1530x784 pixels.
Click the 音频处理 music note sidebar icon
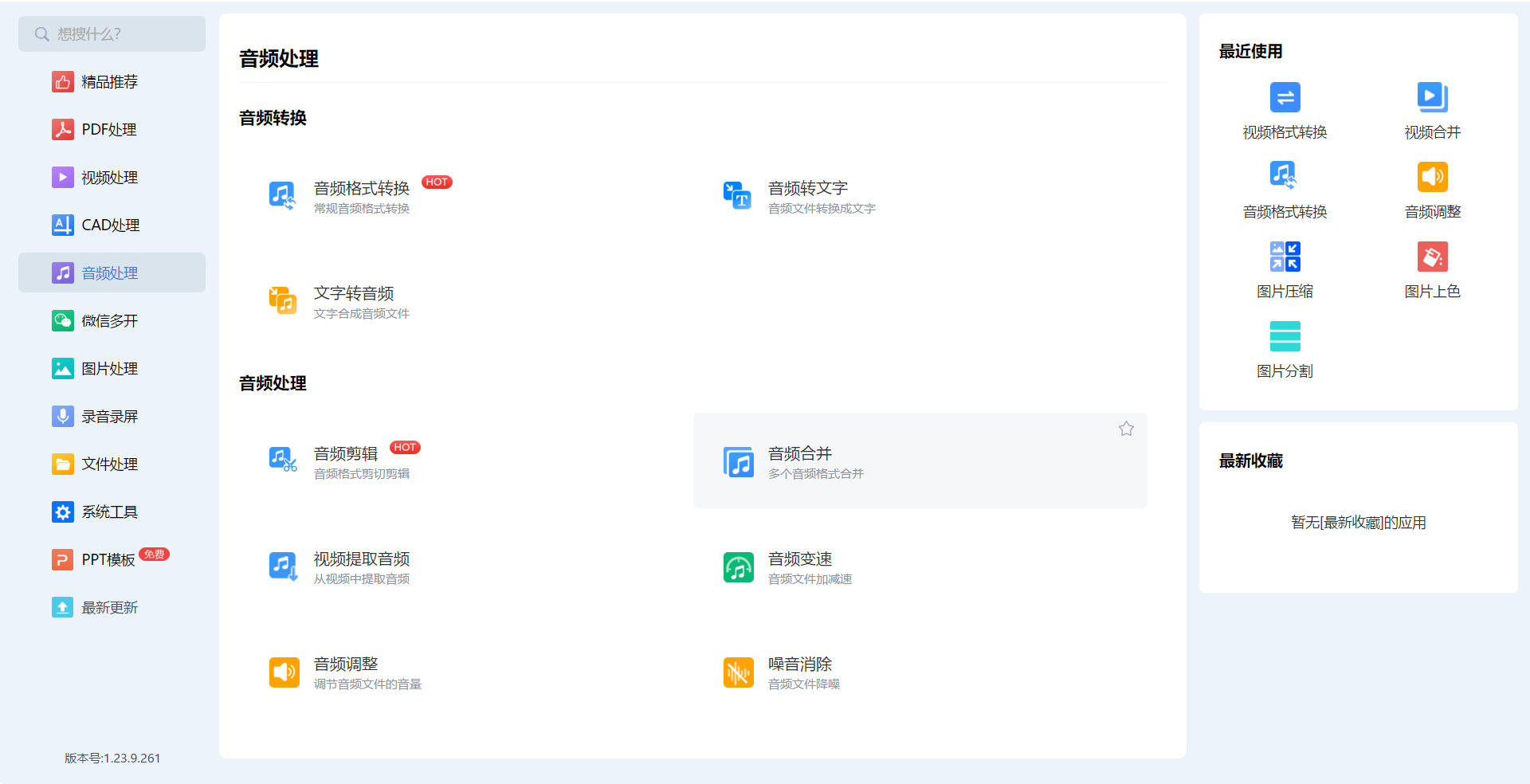[x=63, y=272]
